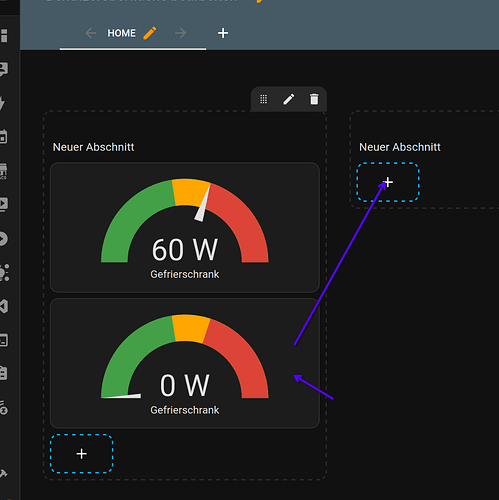Open the media player sidebar icon
The image size is (499, 500).
3,204
